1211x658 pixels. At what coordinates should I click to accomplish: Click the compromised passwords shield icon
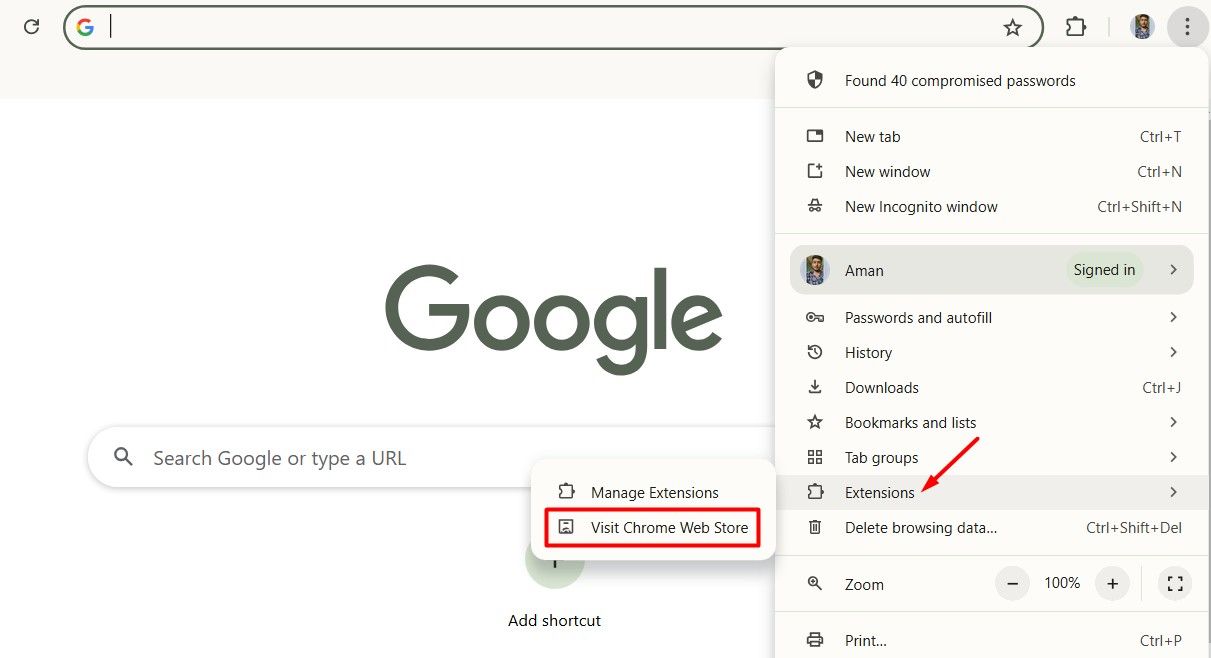[815, 80]
